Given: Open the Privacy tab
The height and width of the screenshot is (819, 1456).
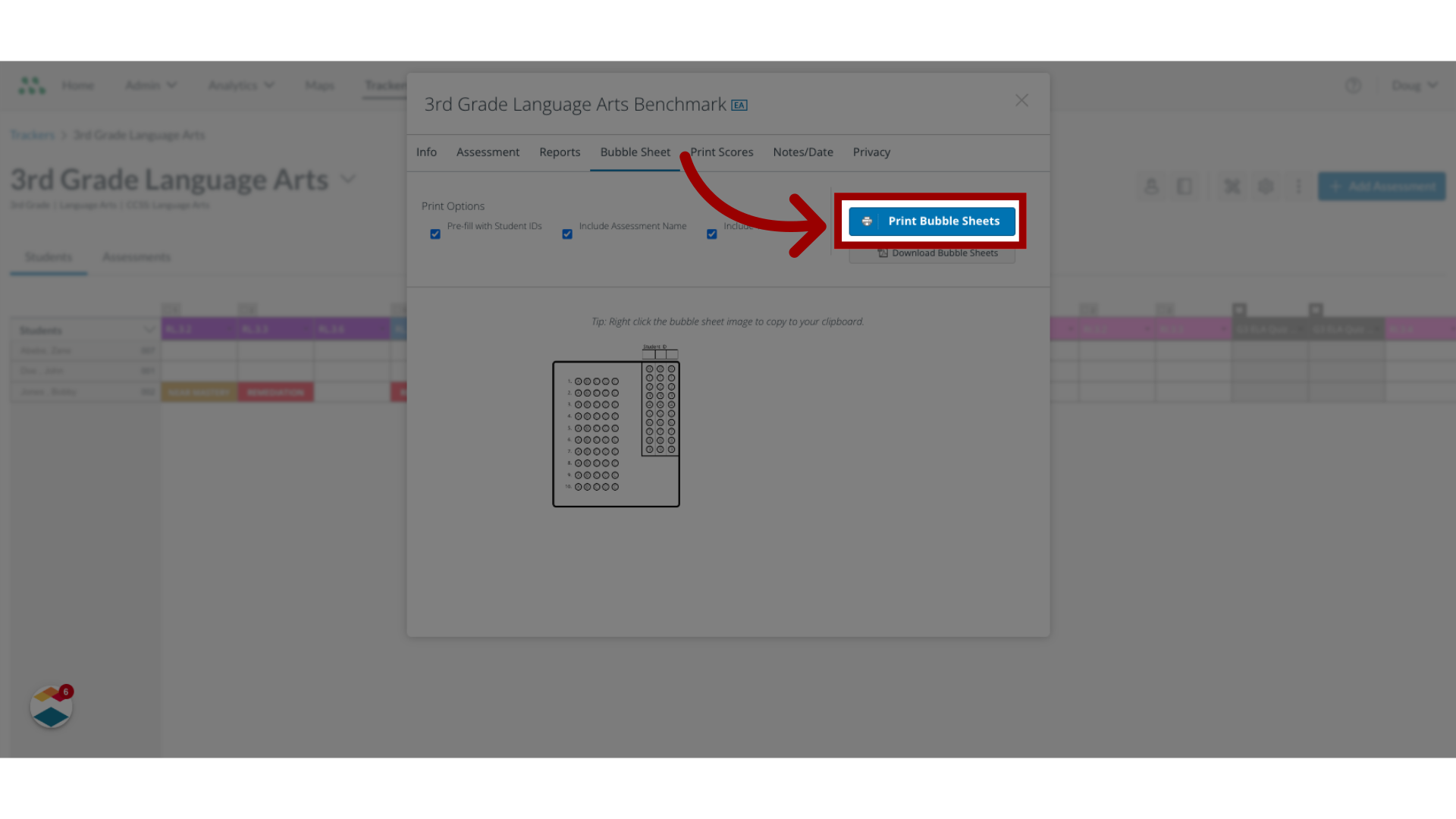Looking at the screenshot, I should pos(871,151).
